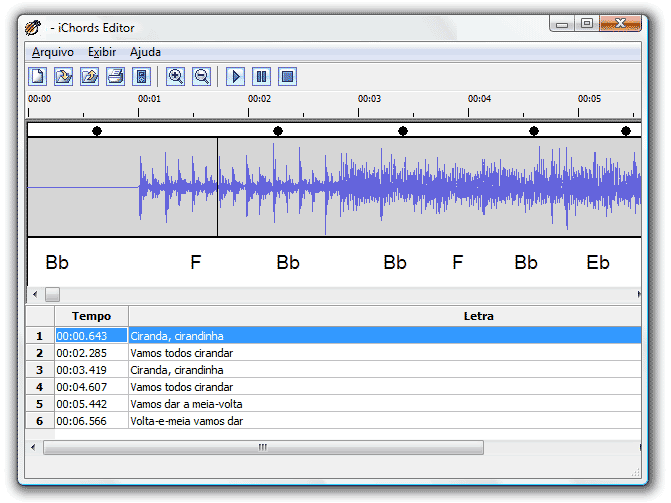Create a new file with the blank page icon
The image size is (671, 503).
37,77
